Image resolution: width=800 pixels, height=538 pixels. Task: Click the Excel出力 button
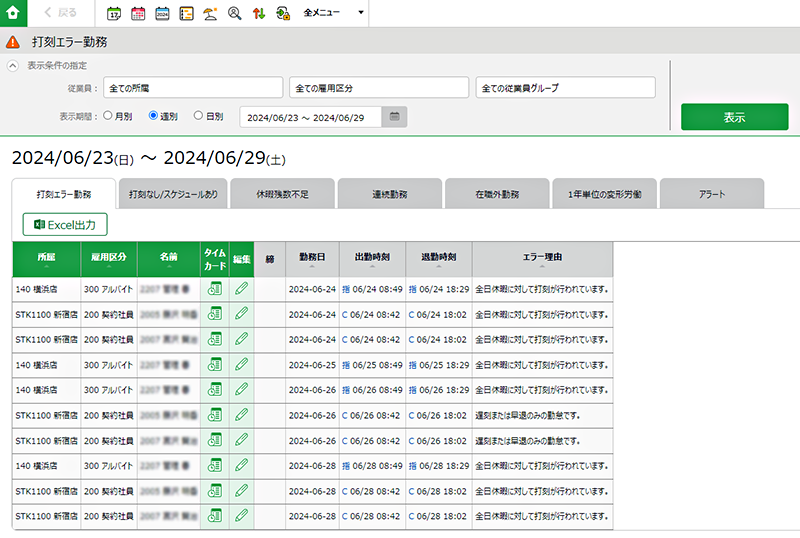click(x=65, y=225)
